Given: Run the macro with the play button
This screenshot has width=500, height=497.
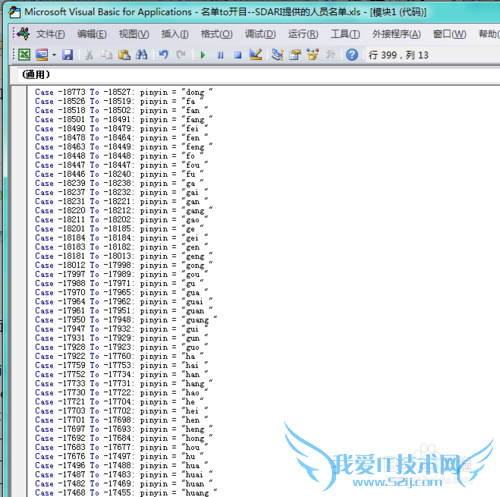Looking at the screenshot, I should [203, 55].
